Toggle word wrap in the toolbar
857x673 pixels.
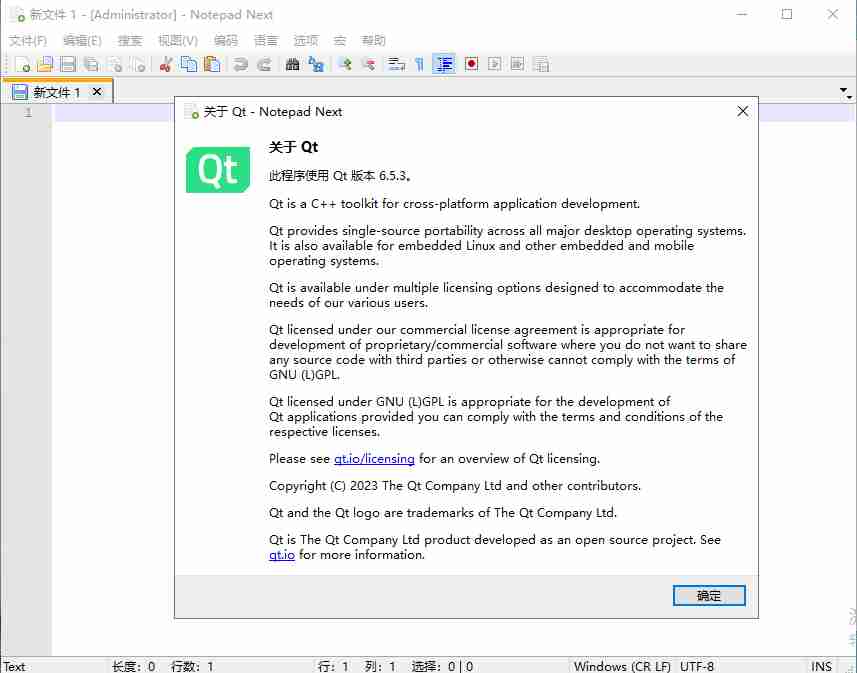[396, 64]
